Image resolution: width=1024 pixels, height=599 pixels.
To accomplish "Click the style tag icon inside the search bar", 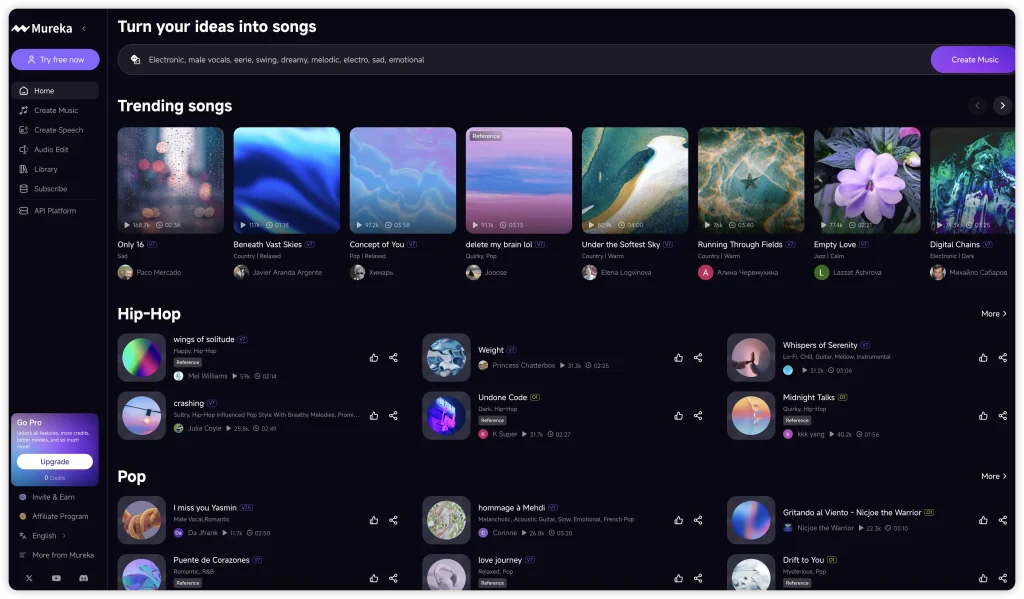I will click(x=136, y=60).
